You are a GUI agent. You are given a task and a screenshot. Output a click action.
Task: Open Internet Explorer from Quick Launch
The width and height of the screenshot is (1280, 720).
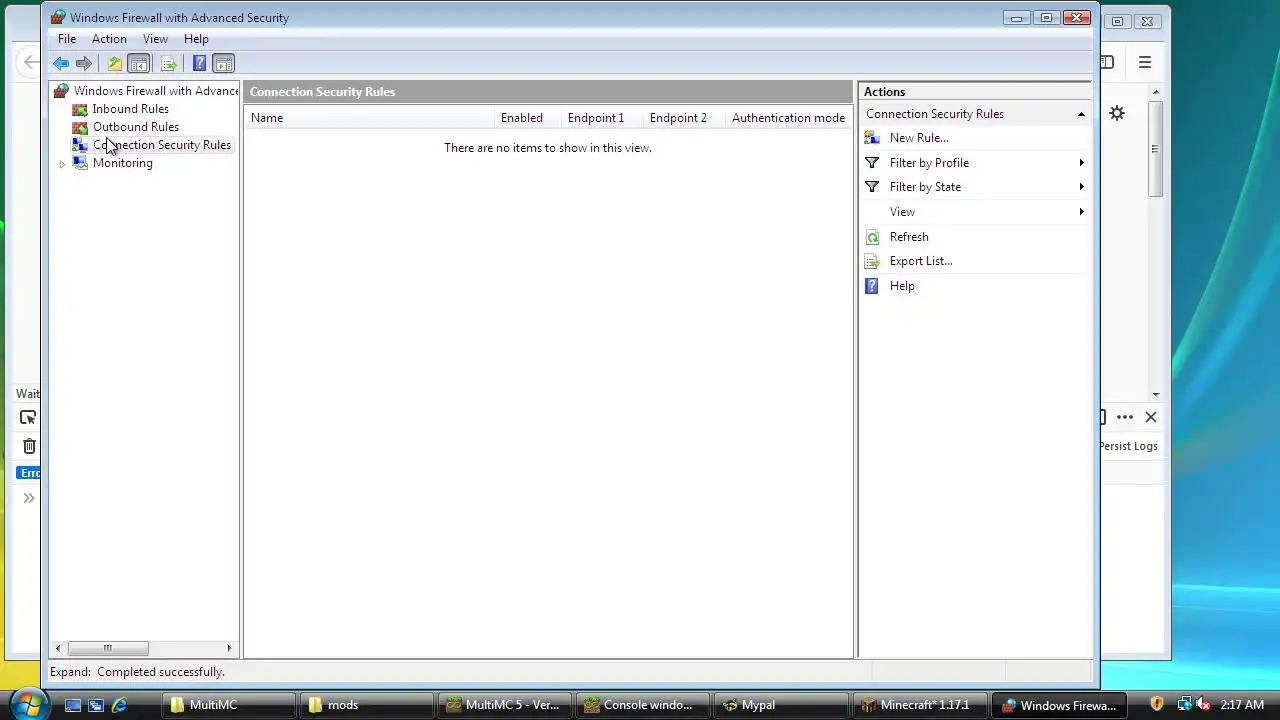point(120,705)
